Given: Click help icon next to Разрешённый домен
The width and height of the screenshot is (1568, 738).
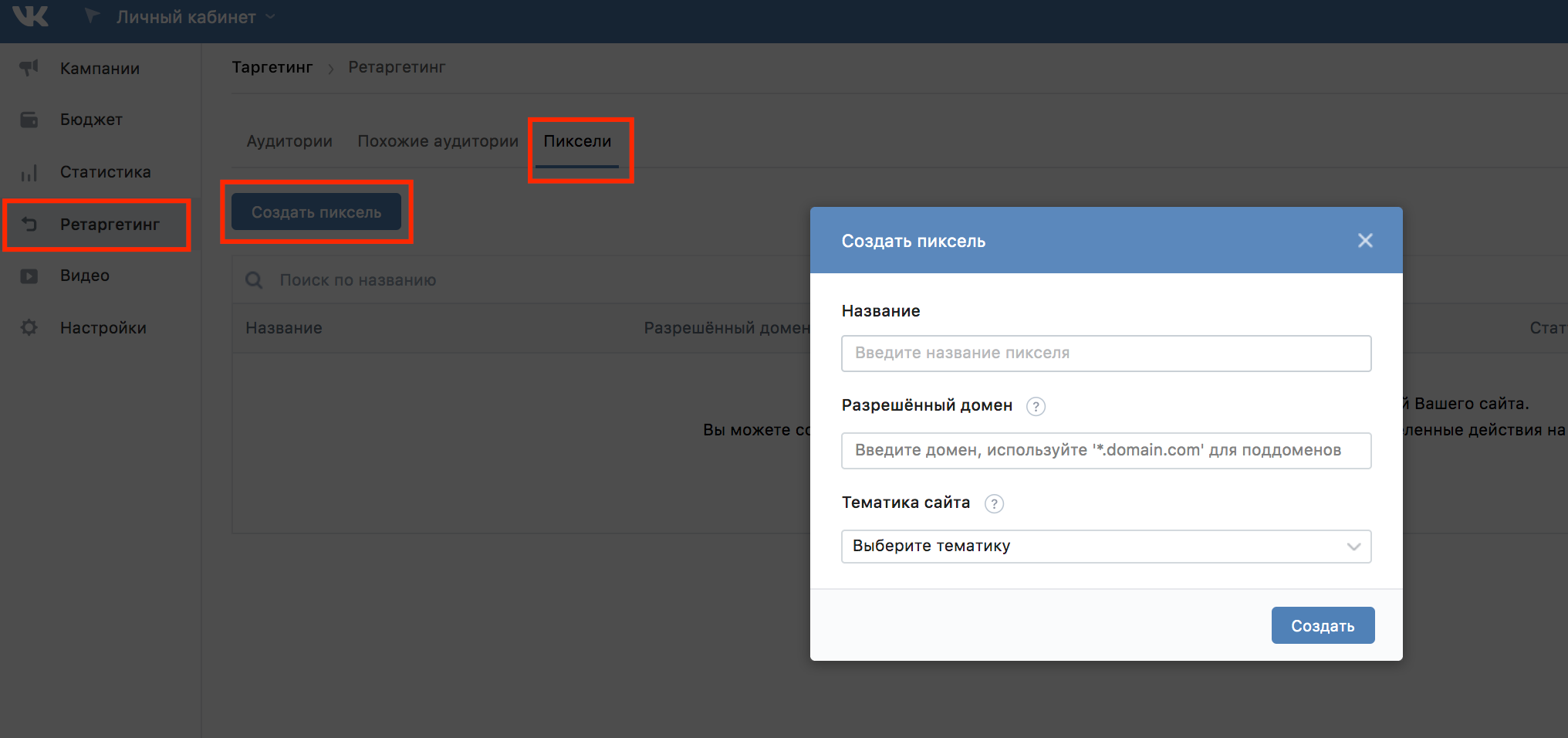Looking at the screenshot, I should [x=1036, y=406].
